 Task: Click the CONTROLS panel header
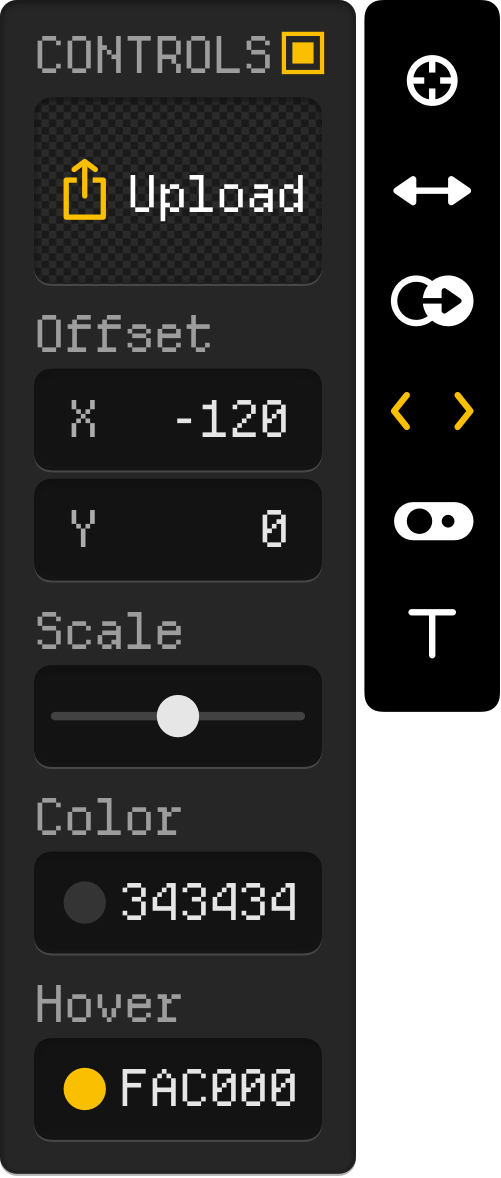tap(154, 54)
